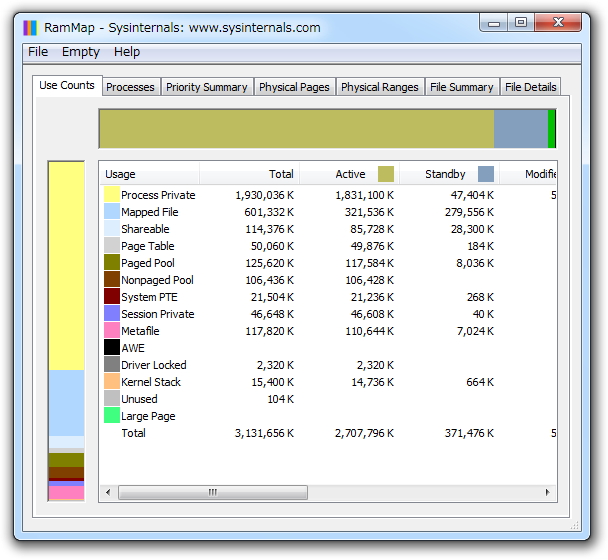Select the Session Private row label
Viewport: 608px width, 560px height.
pyautogui.click(x=158, y=314)
